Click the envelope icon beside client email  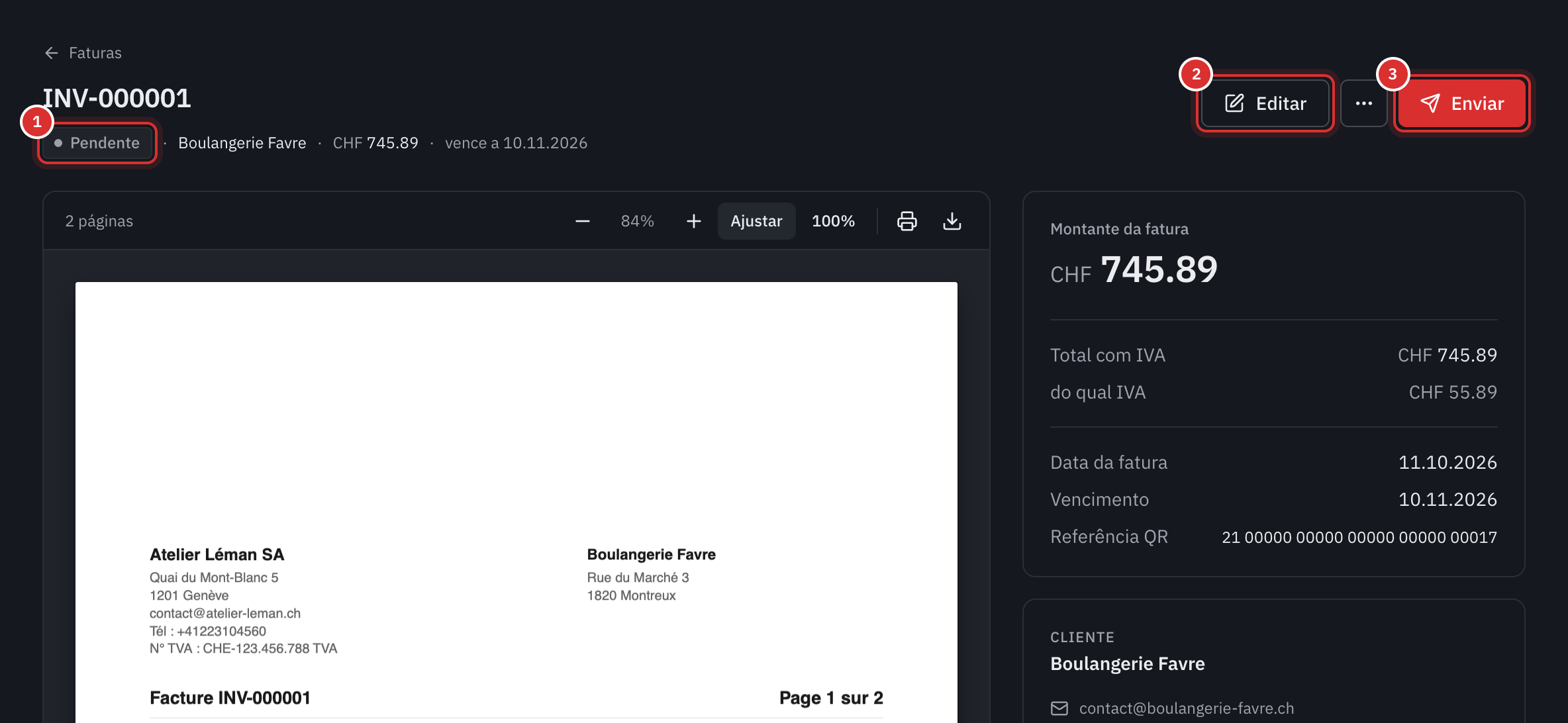click(x=1059, y=708)
